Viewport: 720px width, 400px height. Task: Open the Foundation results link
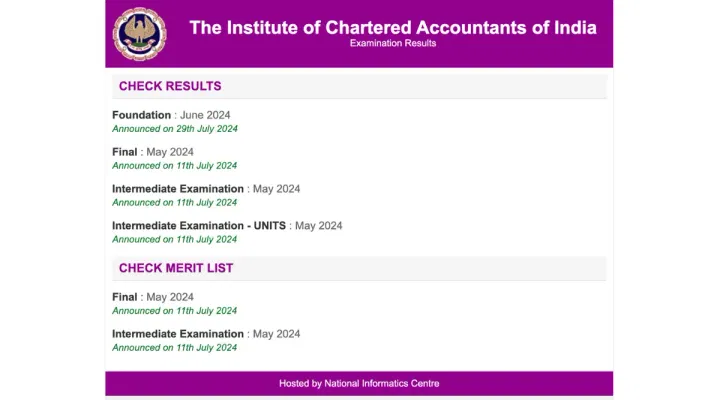141,115
